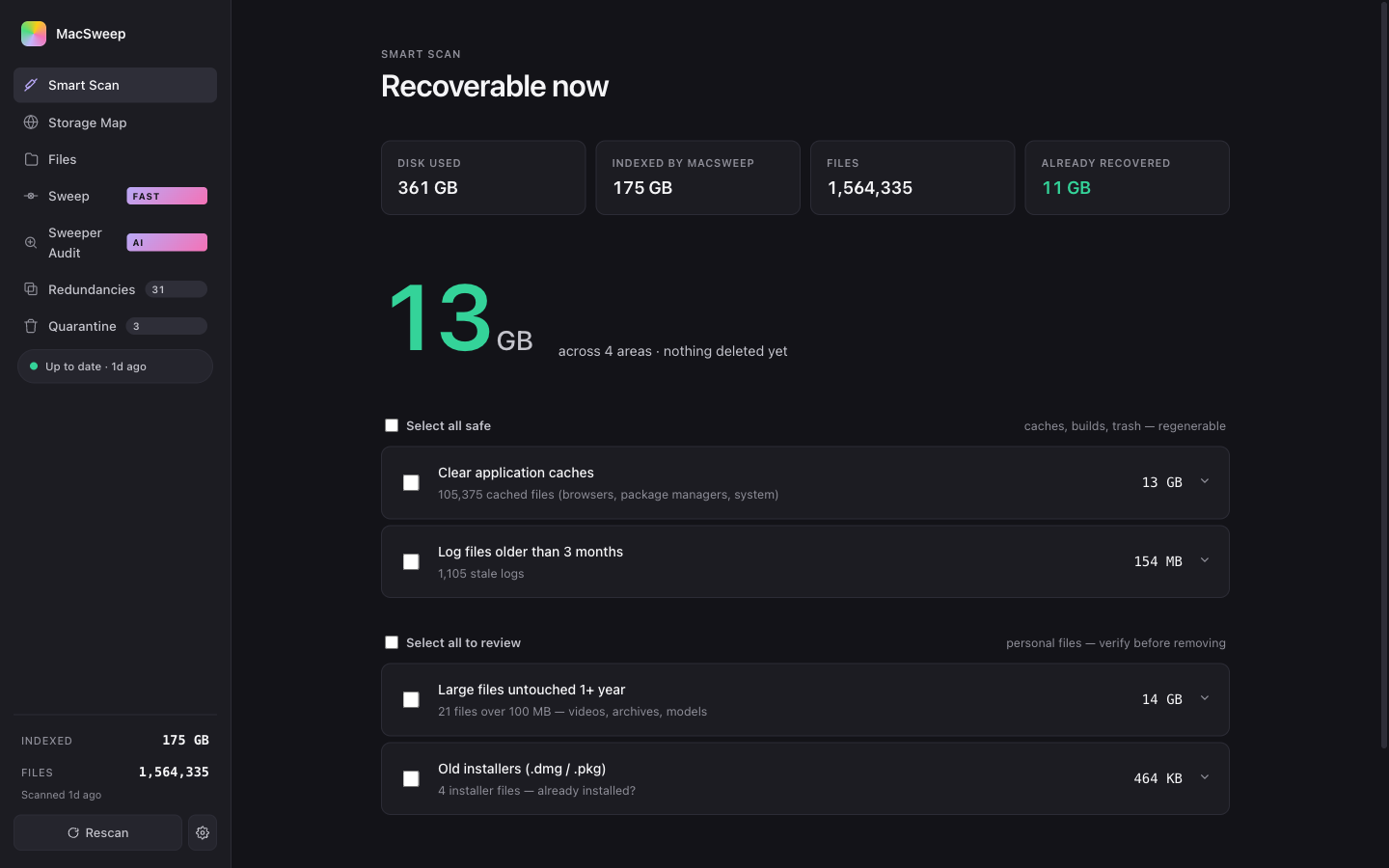
Task: Click the 13 GB size in caches row
Action: [1161, 482]
